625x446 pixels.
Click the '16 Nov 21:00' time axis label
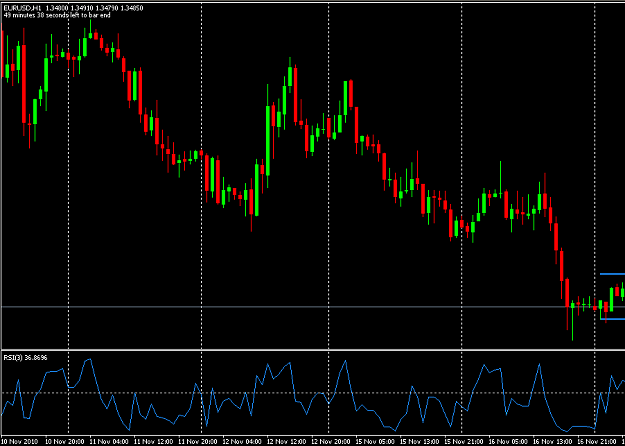coord(597,442)
